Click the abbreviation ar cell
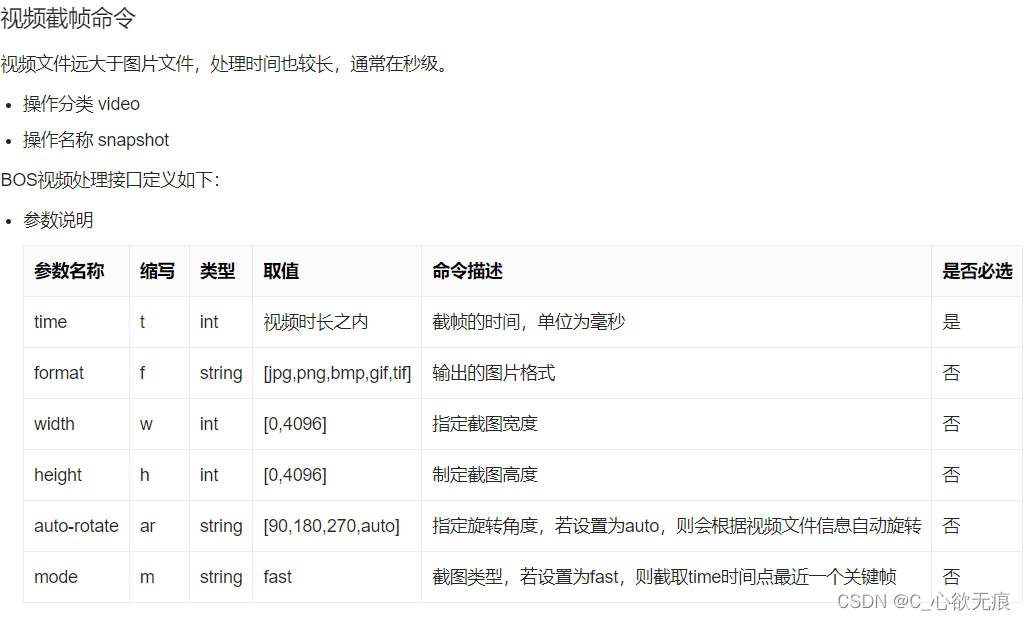The image size is (1026, 620). click(147, 526)
